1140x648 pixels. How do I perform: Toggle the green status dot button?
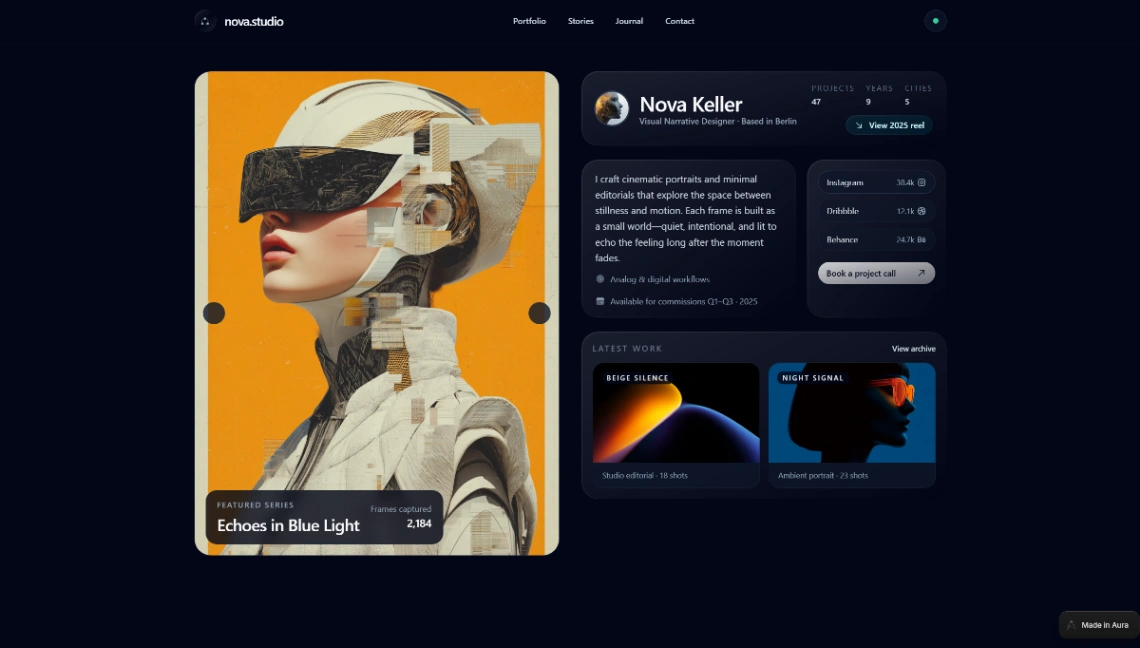[935, 21]
